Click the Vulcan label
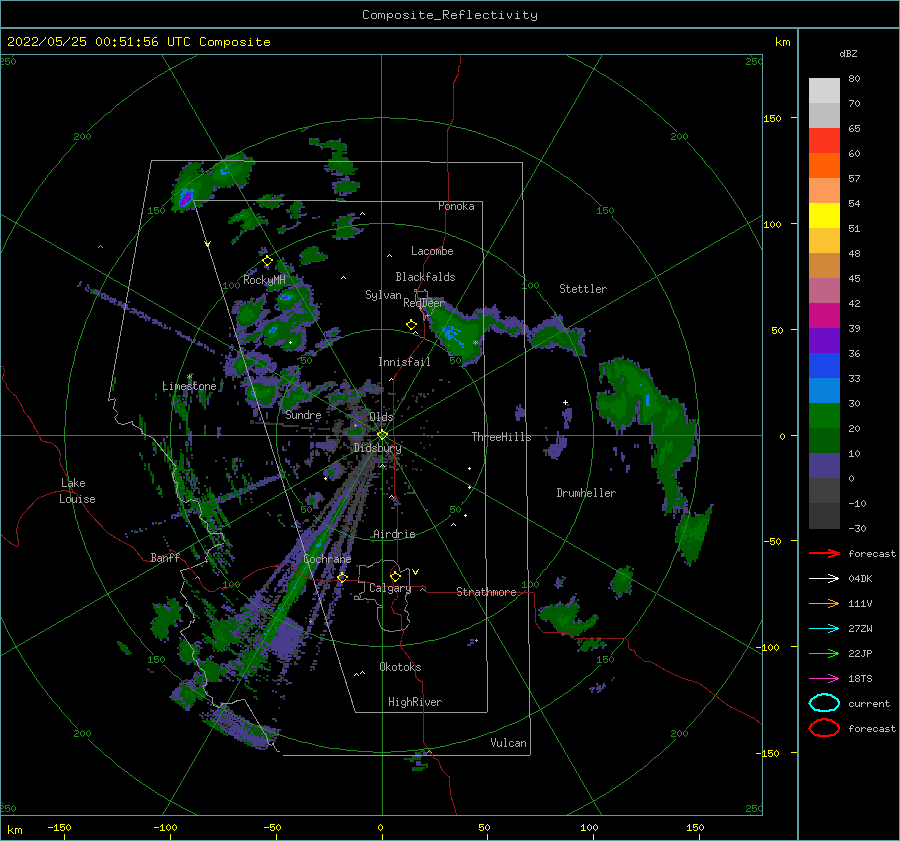This screenshot has width=900, height=841. coord(508,743)
